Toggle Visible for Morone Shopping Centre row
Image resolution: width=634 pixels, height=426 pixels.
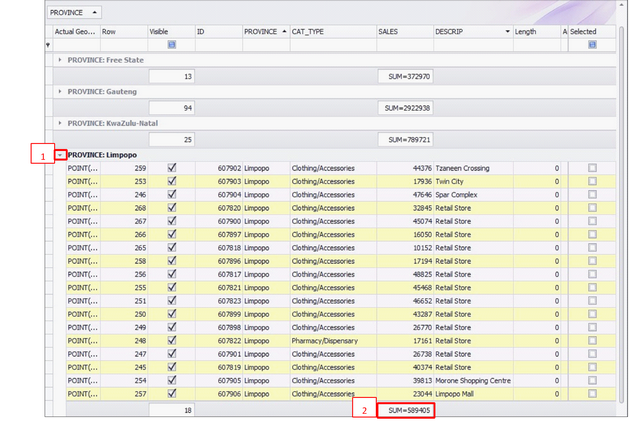[171, 380]
